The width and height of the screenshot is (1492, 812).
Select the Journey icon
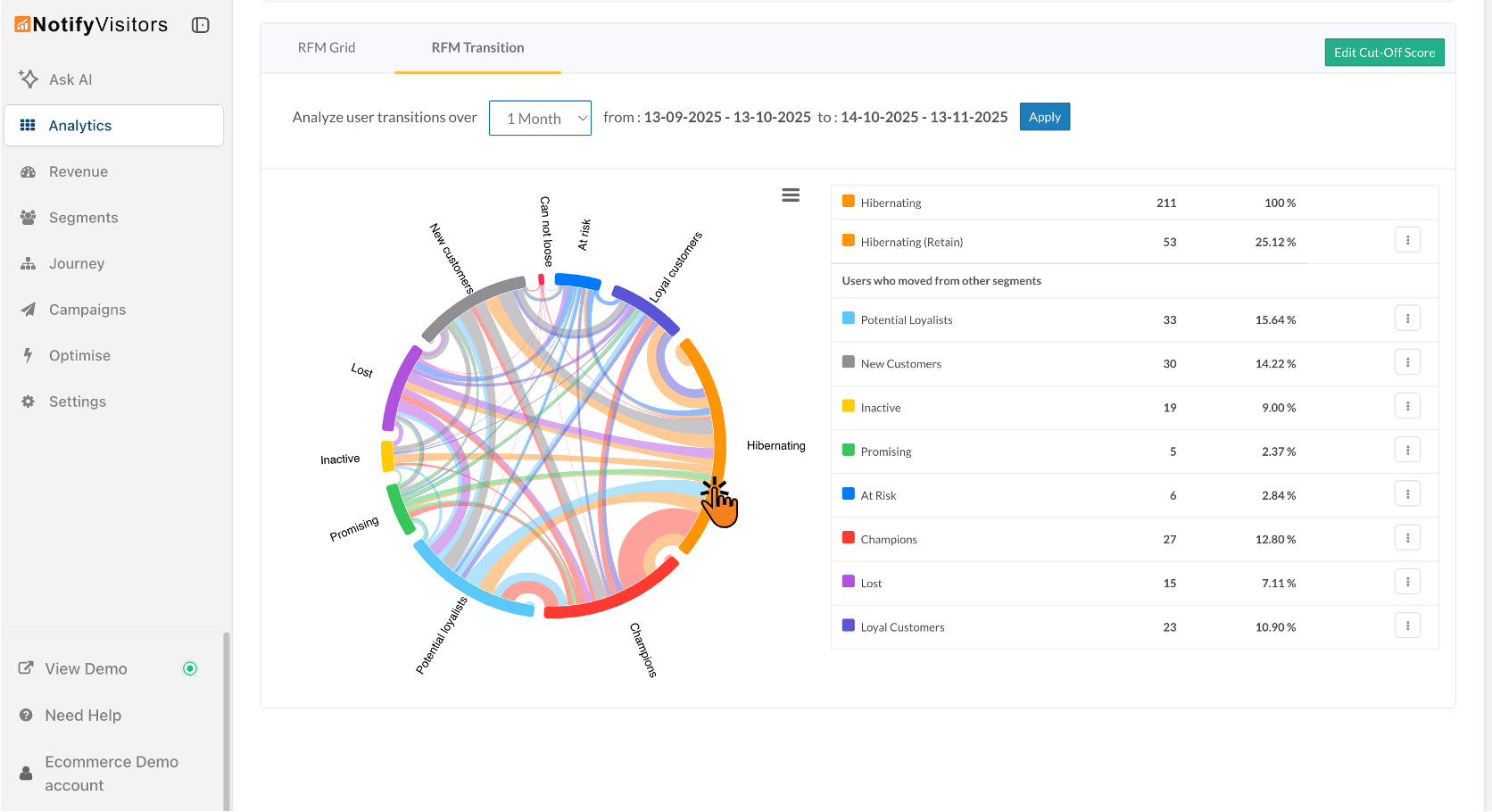click(28, 263)
